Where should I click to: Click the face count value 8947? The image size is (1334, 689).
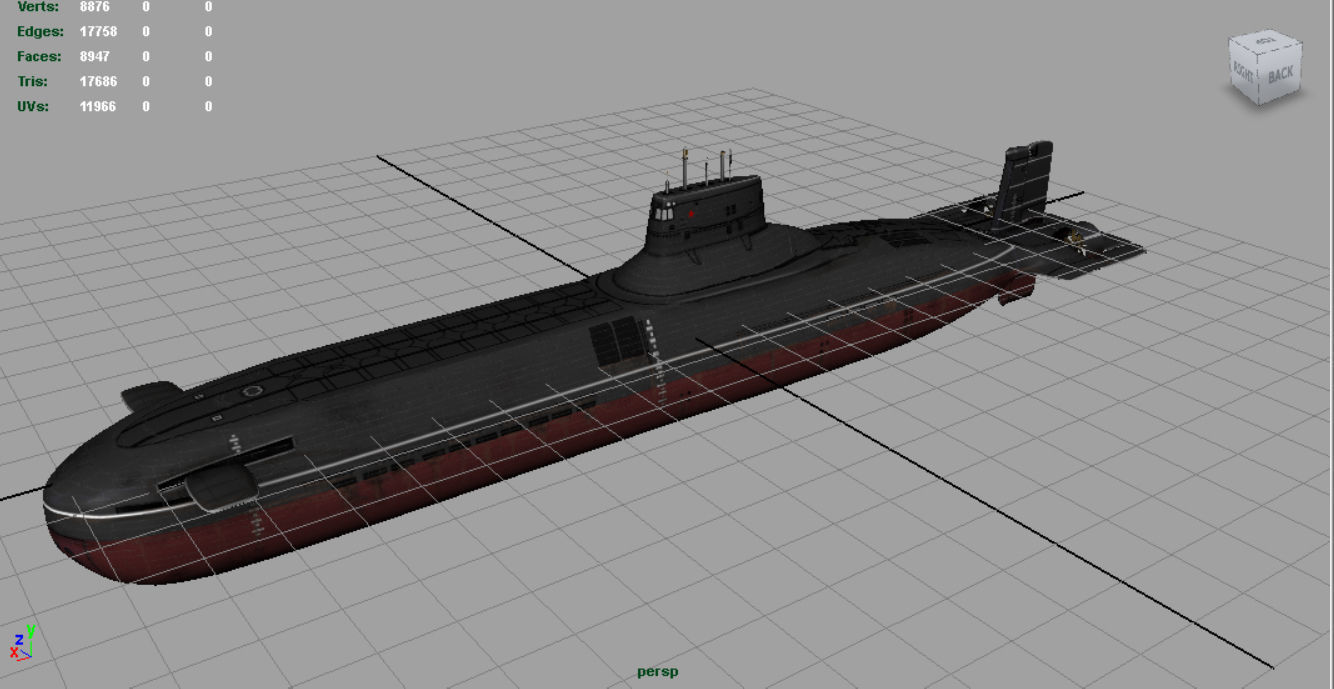[x=95, y=57]
